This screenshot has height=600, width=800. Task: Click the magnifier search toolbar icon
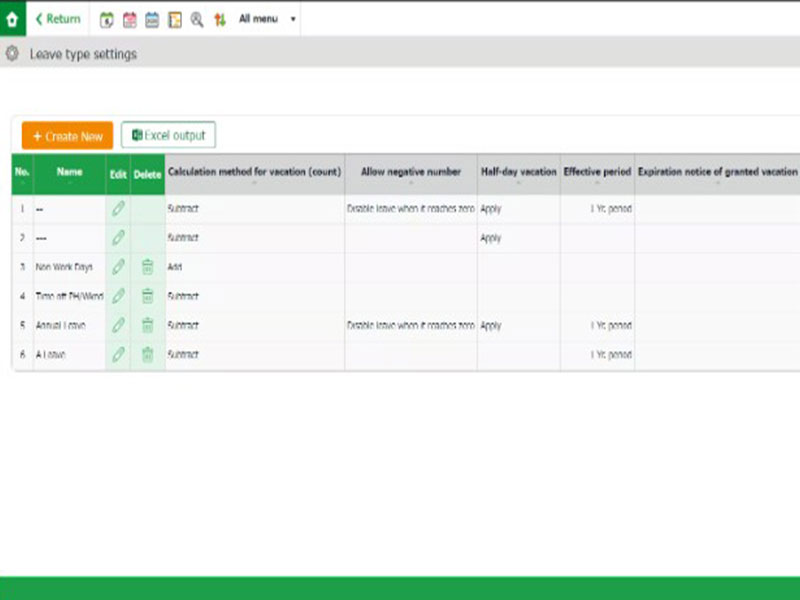pyautogui.click(x=197, y=19)
